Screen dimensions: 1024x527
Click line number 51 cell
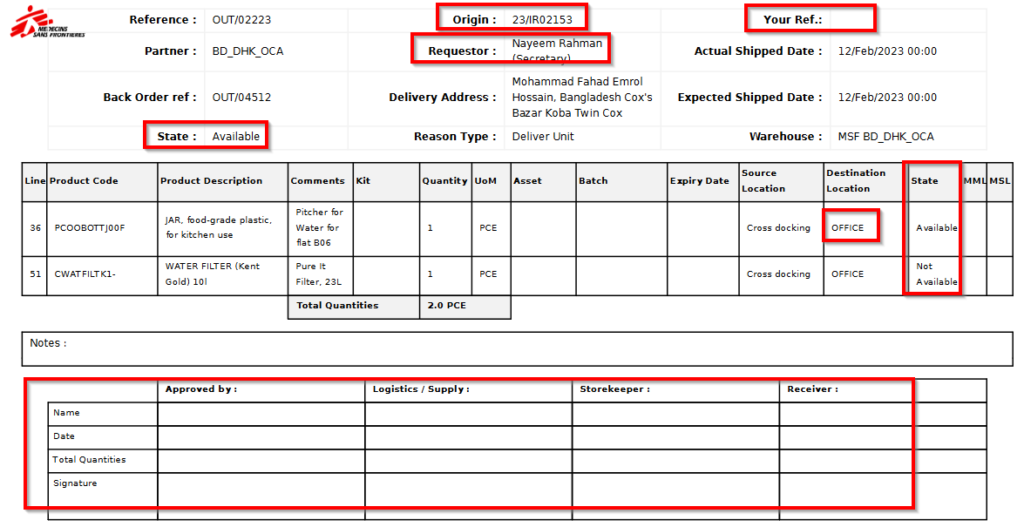point(35,274)
